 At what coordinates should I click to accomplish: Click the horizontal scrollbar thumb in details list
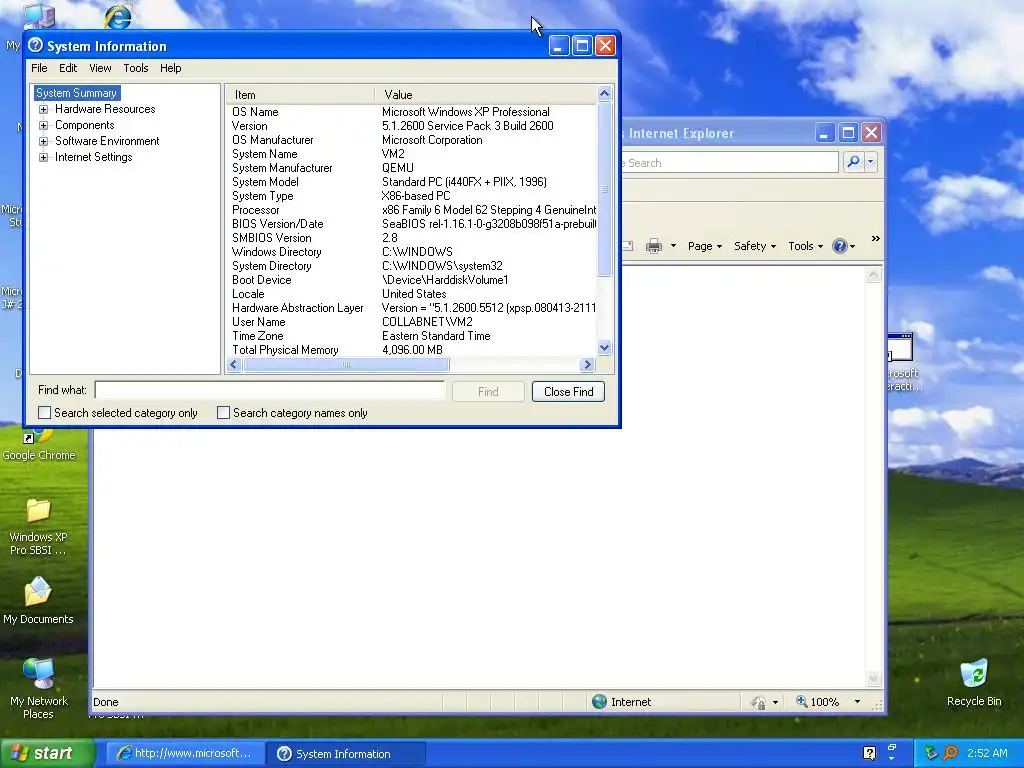(346, 364)
